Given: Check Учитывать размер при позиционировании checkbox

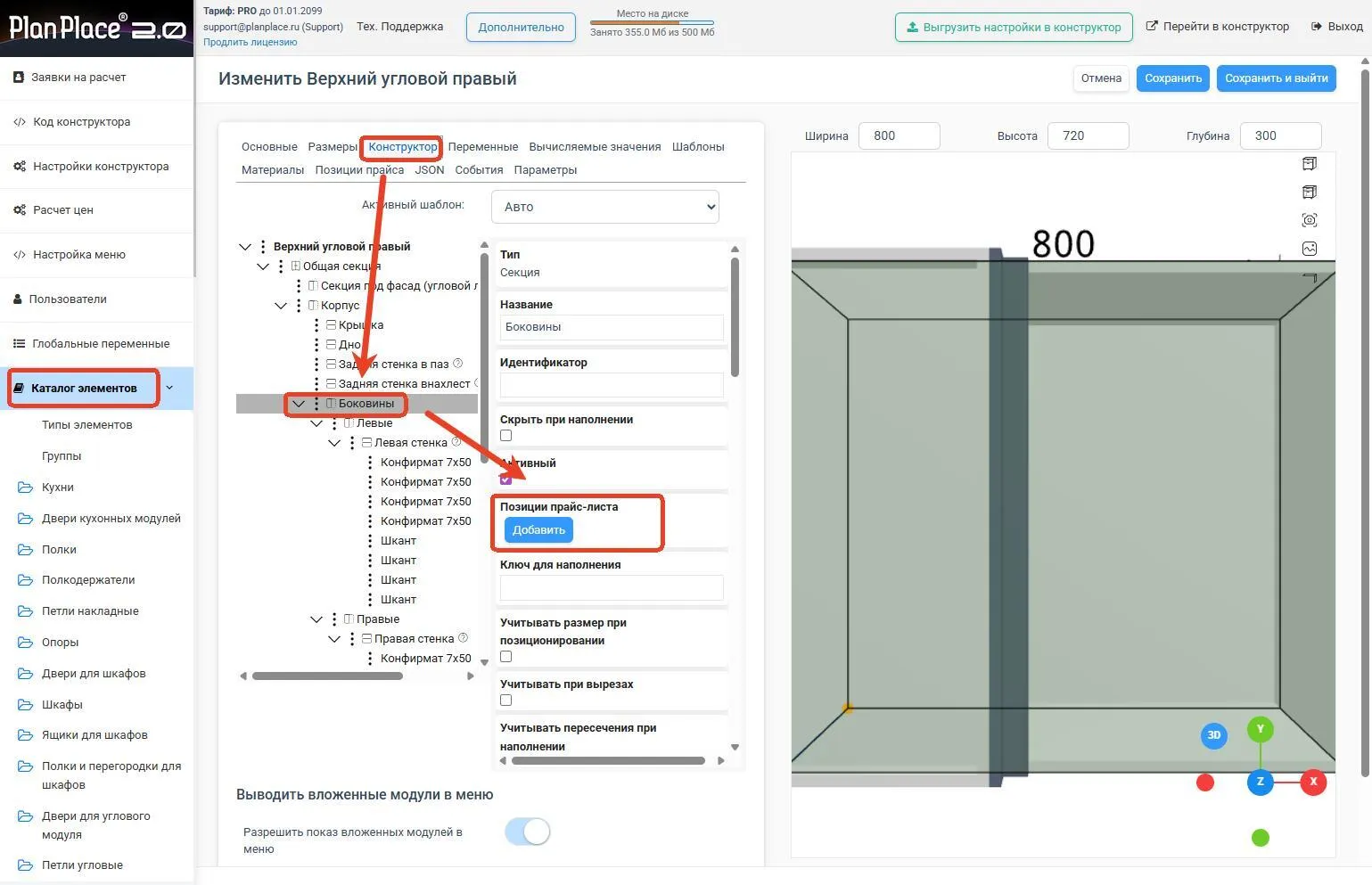Looking at the screenshot, I should pyautogui.click(x=505, y=657).
